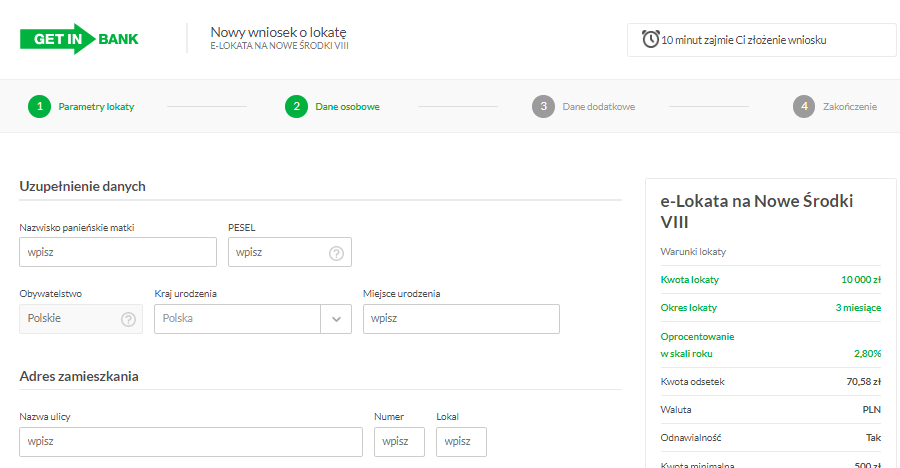Select step 2 circle Dane osobowe
The height and width of the screenshot is (468, 900).
[x=296, y=106]
